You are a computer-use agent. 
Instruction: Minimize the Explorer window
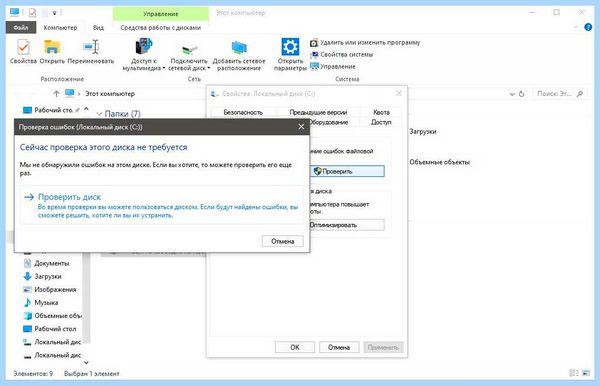click(x=532, y=12)
